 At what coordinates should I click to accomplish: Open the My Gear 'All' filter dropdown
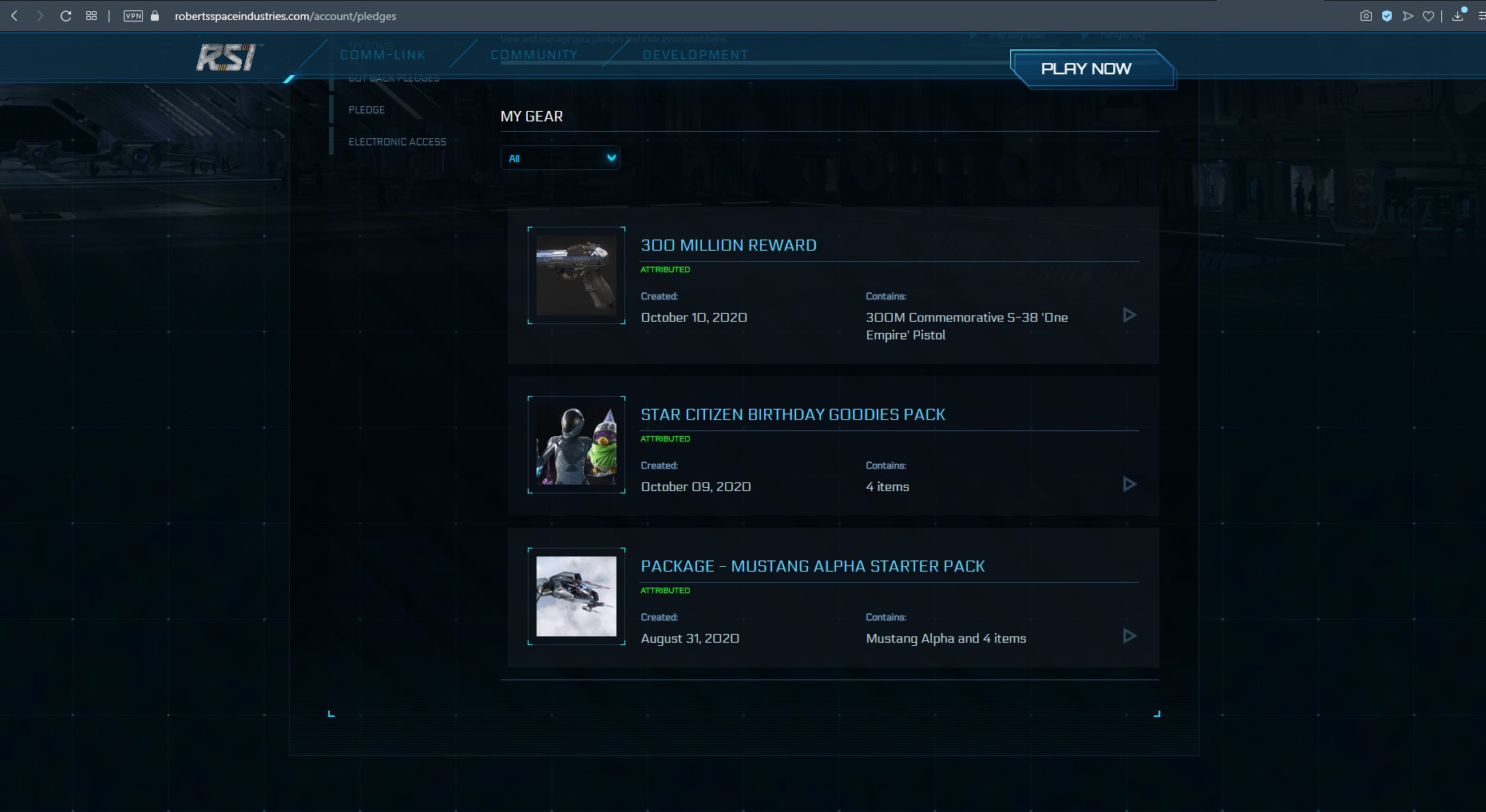tap(561, 158)
